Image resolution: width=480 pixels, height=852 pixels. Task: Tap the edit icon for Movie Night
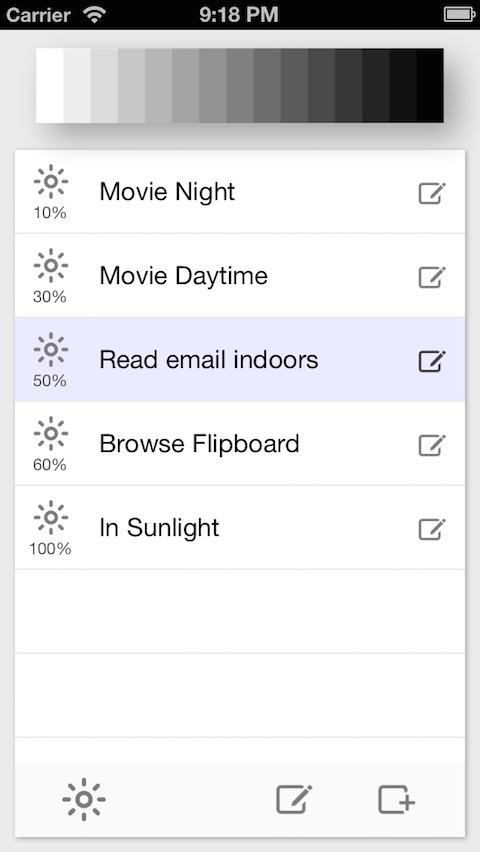tap(432, 193)
